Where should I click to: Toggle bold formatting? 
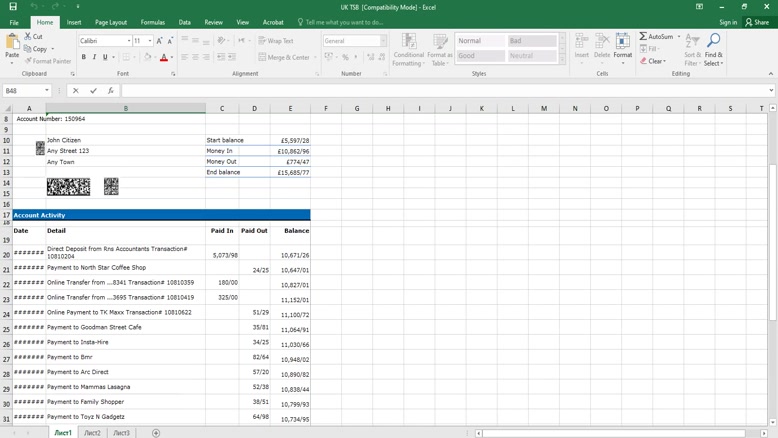pos(83,58)
